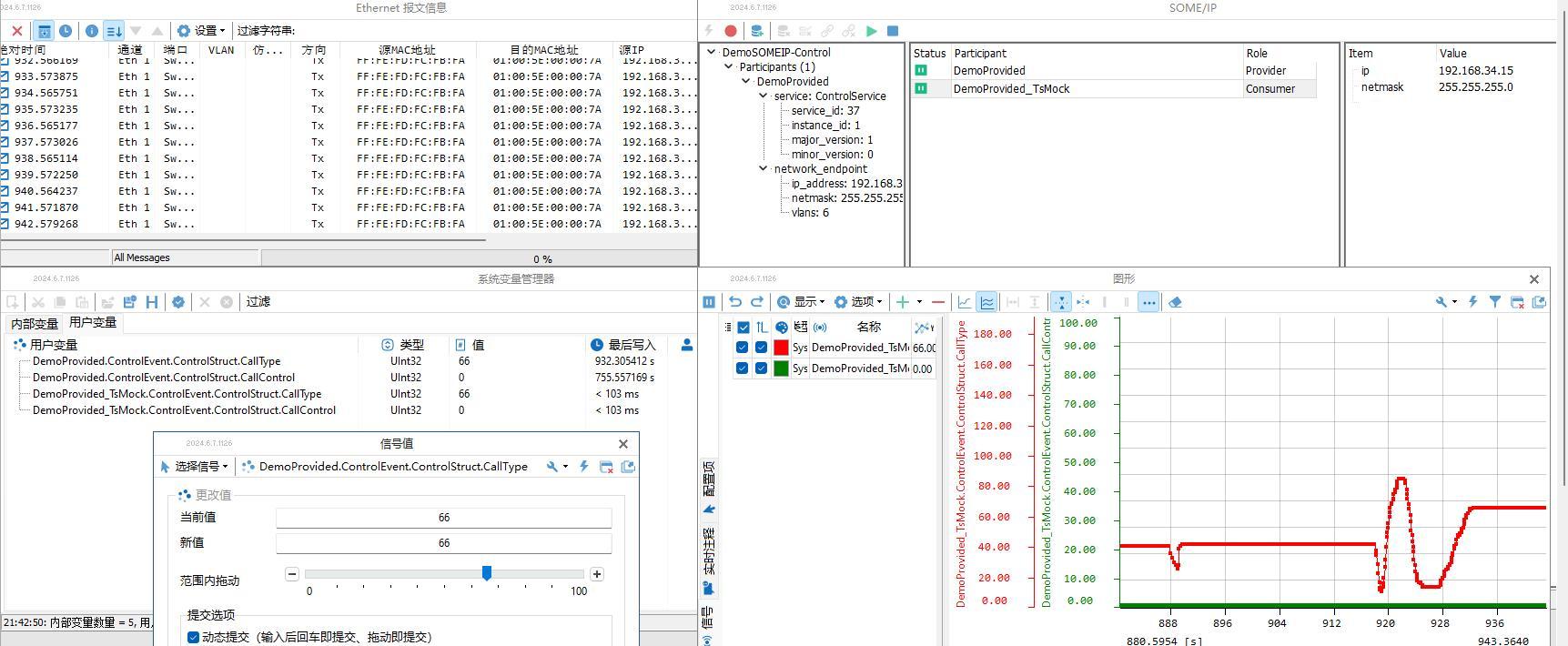
Task: Click the eraser icon to clear the graph
Action: pyautogui.click(x=1175, y=302)
